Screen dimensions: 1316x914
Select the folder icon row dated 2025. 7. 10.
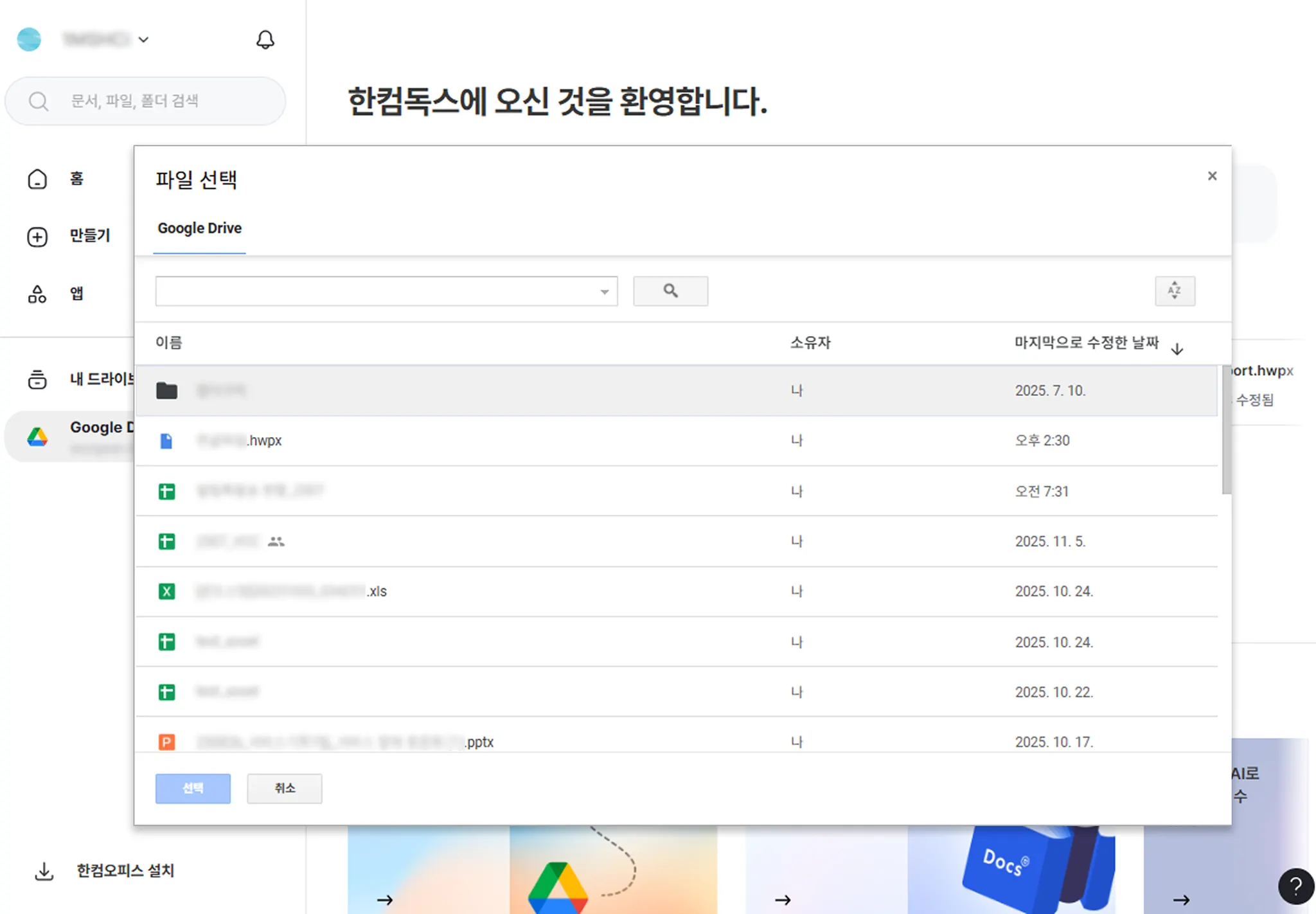pyautogui.click(x=167, y=390)
